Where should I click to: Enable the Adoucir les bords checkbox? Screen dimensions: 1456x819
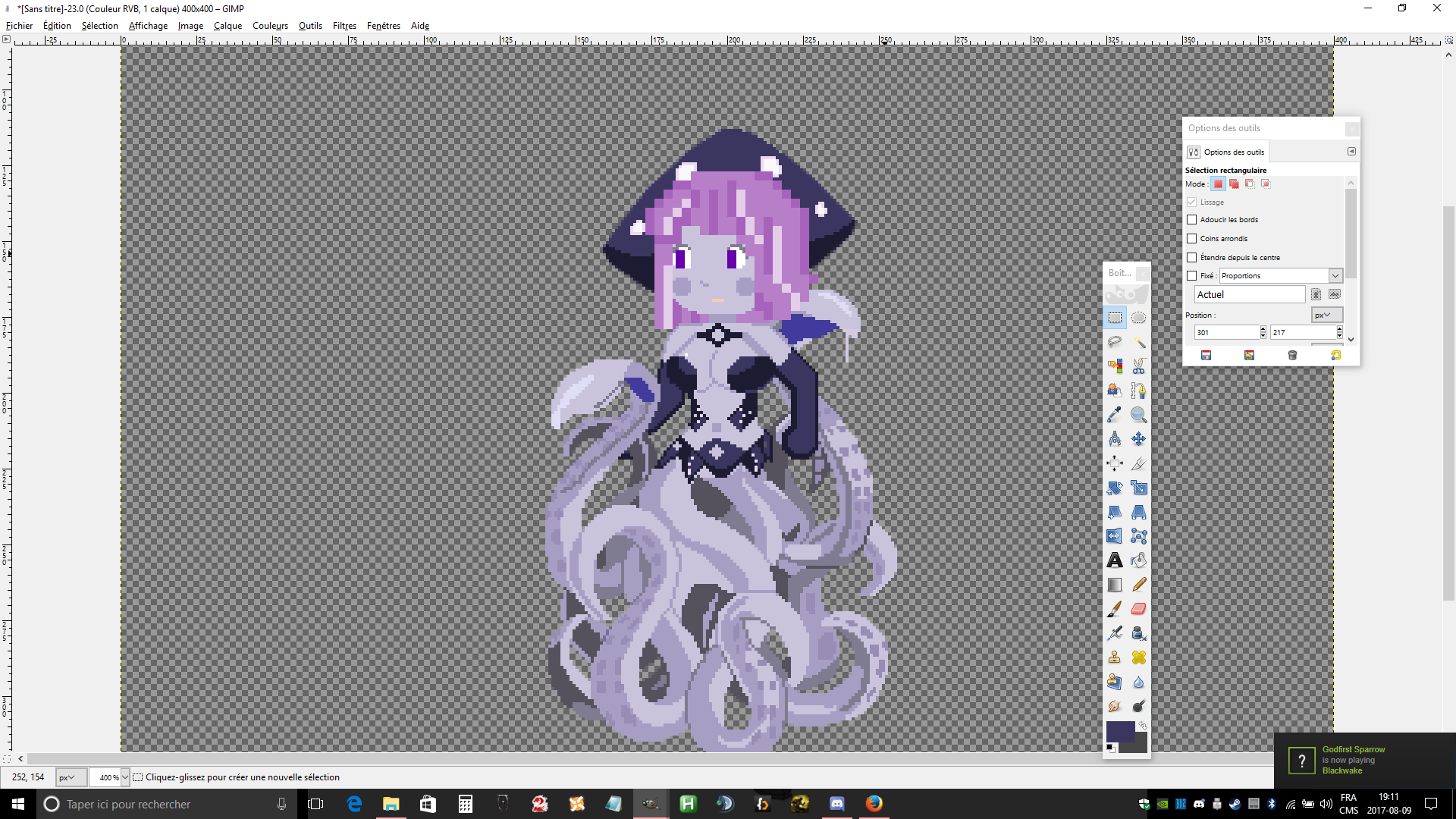pyautogui.click(x=1191, y=220)
